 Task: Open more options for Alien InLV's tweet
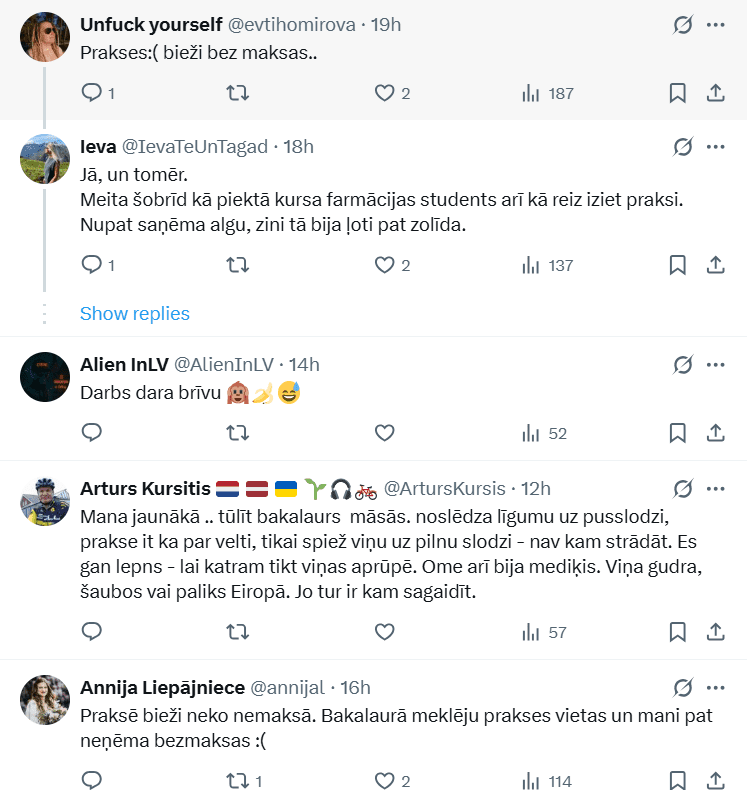[x=715, y=365]
